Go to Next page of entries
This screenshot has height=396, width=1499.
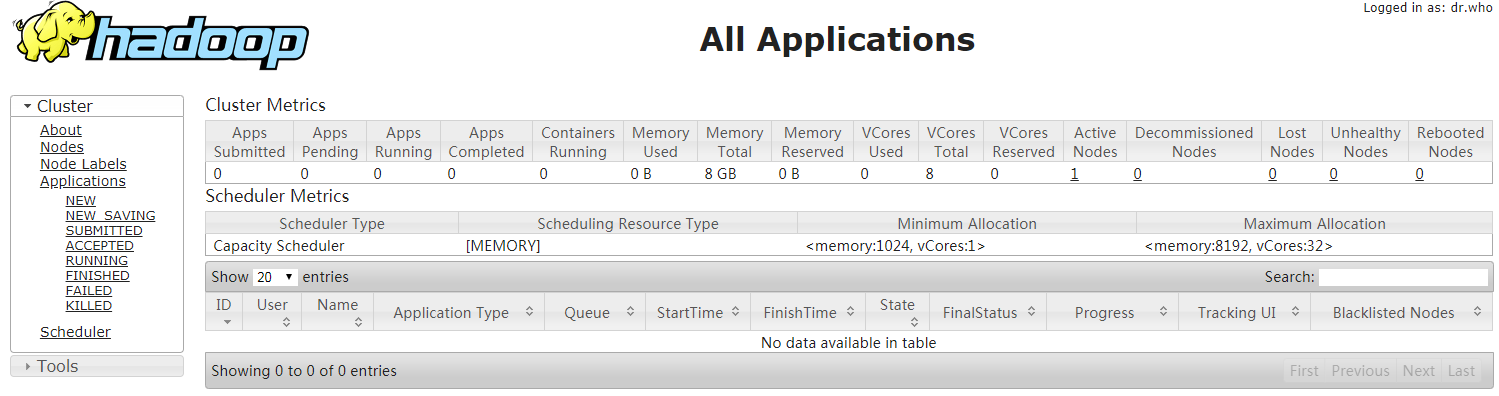[1418, 371]
